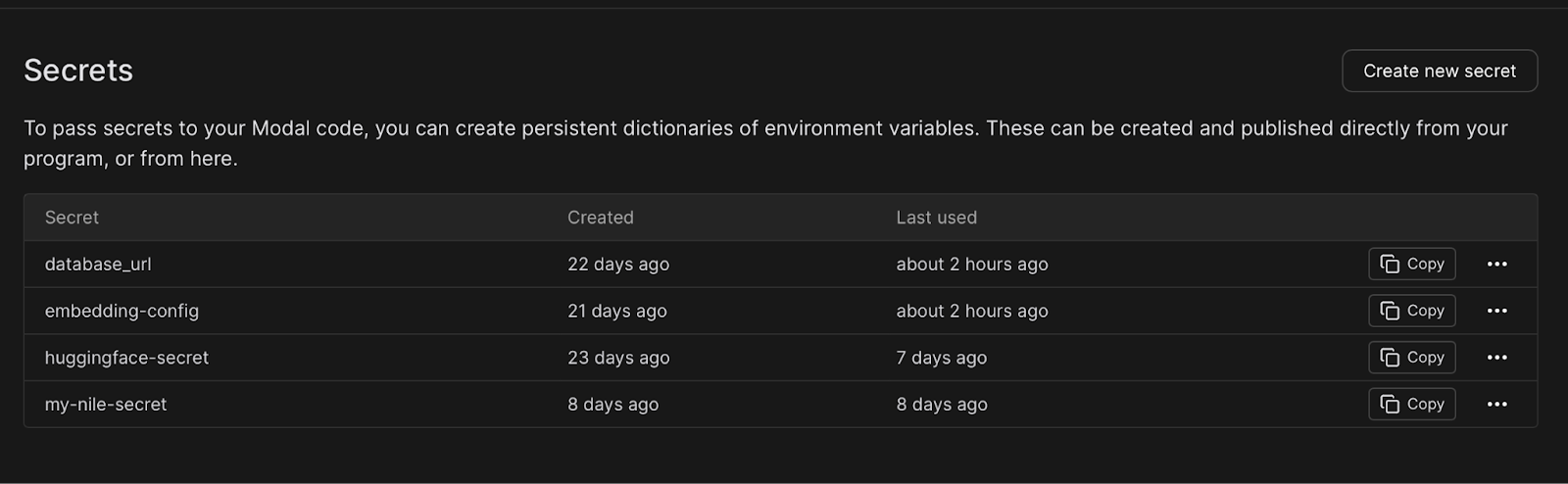Viewport: 1568px width, 484px height.
Task: Expand the my-nile-secret ellipsis menu
Action: click(x=1496, y=404)
